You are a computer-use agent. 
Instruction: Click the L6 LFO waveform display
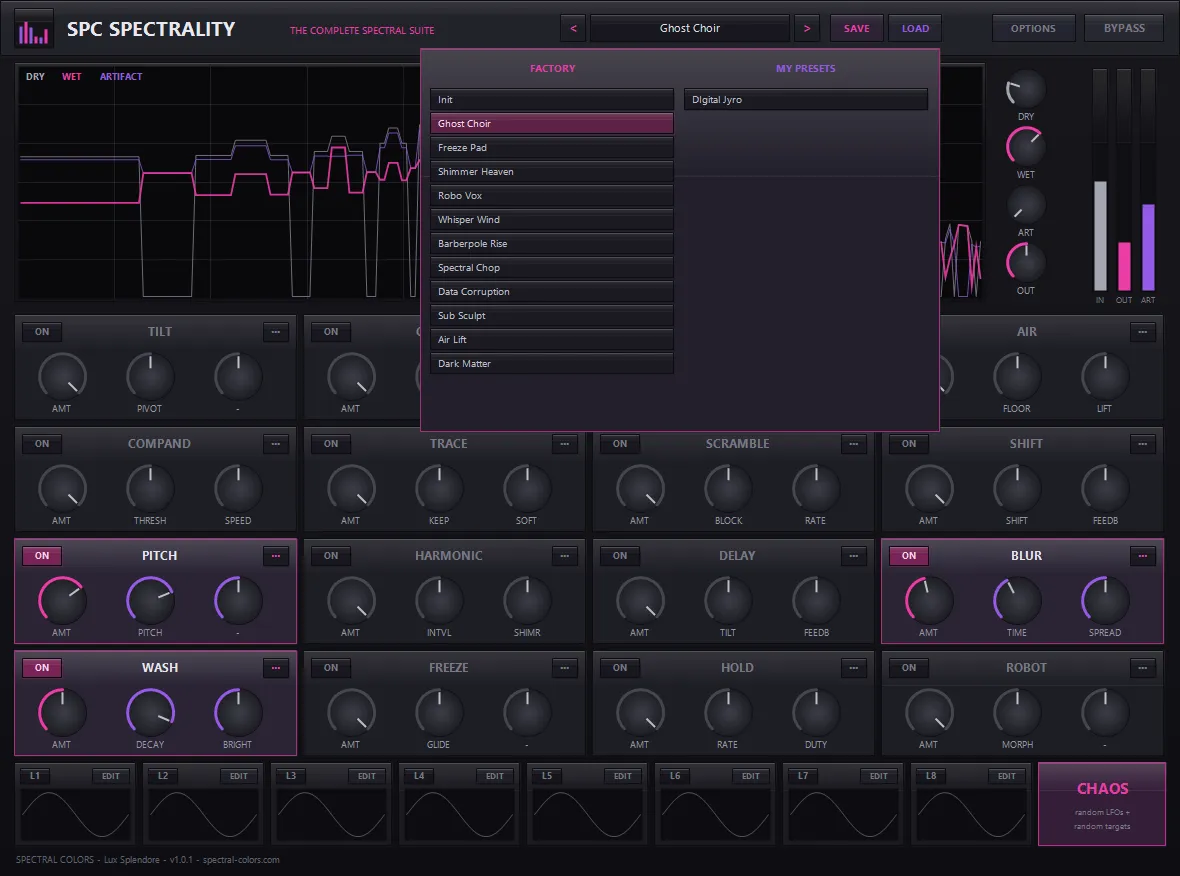pyautogui.click(x=715, y=814)
